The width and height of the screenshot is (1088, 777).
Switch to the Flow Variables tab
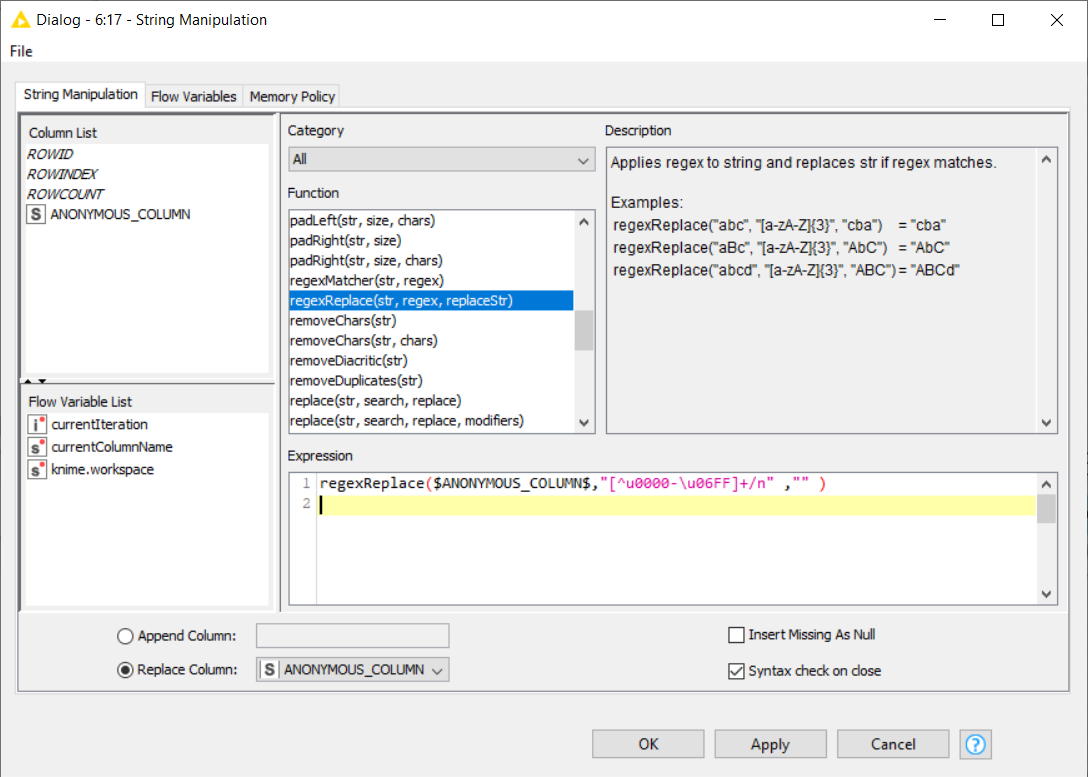pyautogui.click(x=193, y=95)
